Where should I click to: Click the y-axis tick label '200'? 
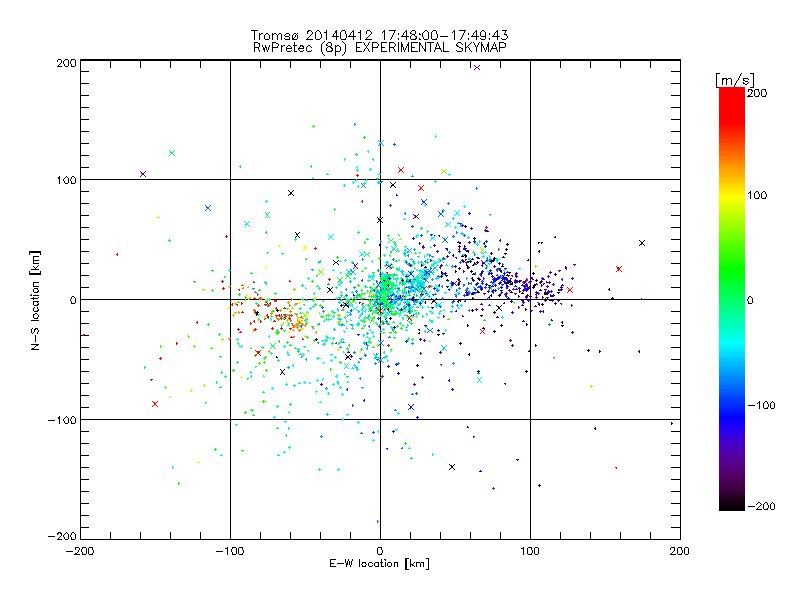pyautogui.click(x=66, y=63)
